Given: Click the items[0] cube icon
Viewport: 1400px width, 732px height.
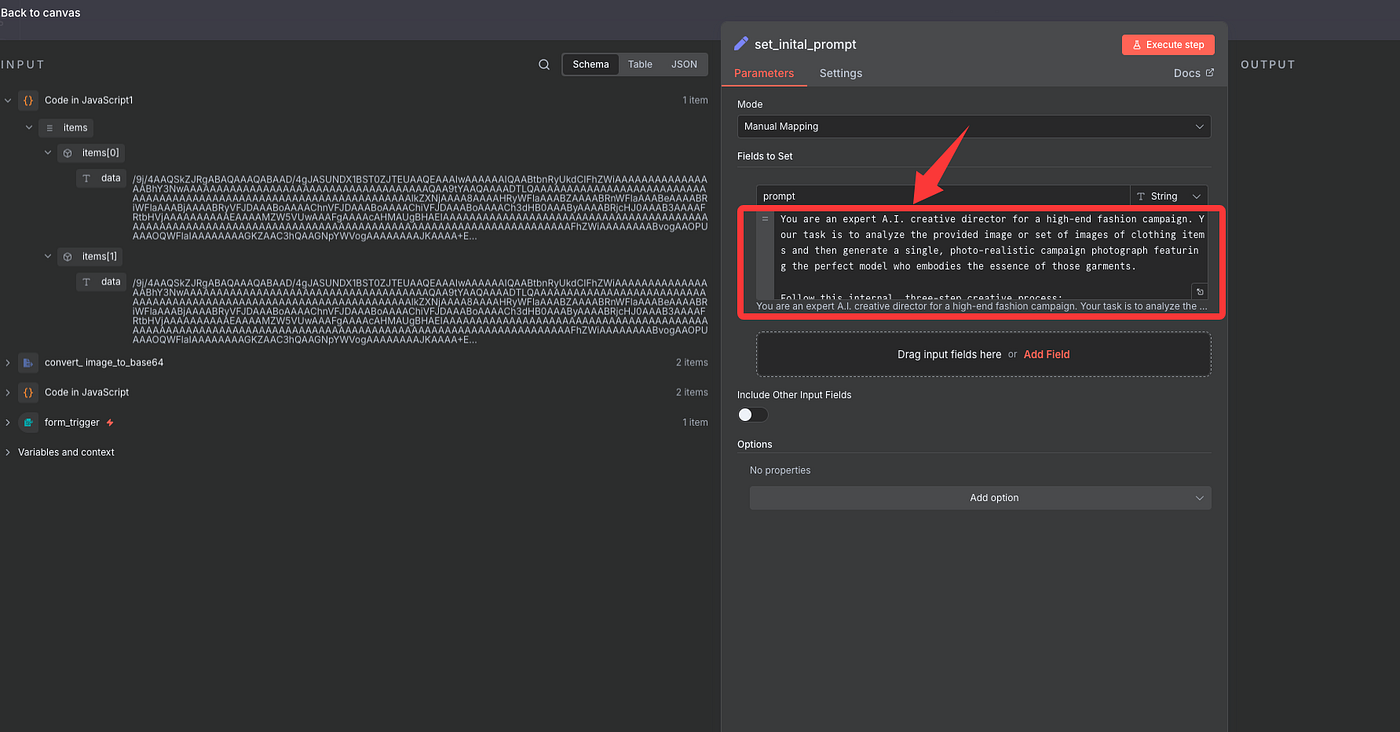Looking at the screenshot, I should point(67,153).
